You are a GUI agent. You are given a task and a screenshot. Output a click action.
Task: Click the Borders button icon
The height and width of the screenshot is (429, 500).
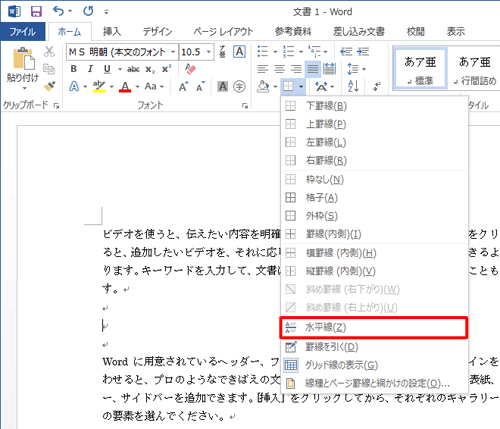288,87
